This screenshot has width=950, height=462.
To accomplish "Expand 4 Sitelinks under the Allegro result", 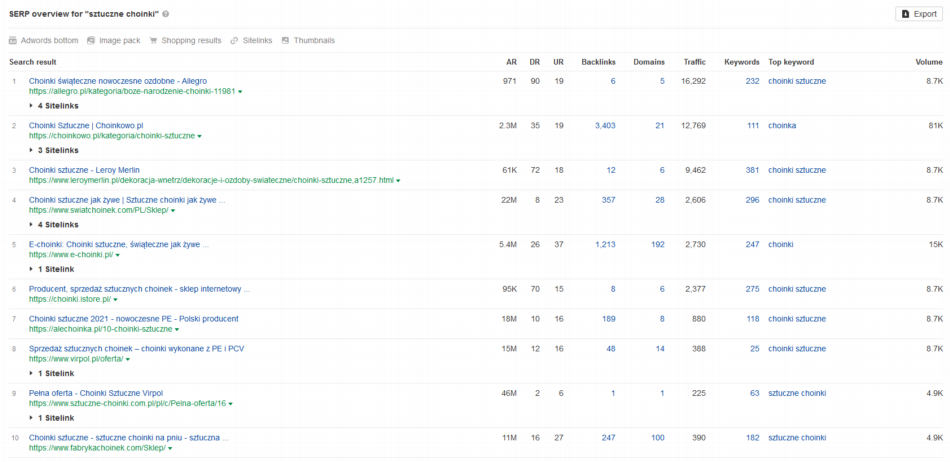I will [x=54, y=105].
